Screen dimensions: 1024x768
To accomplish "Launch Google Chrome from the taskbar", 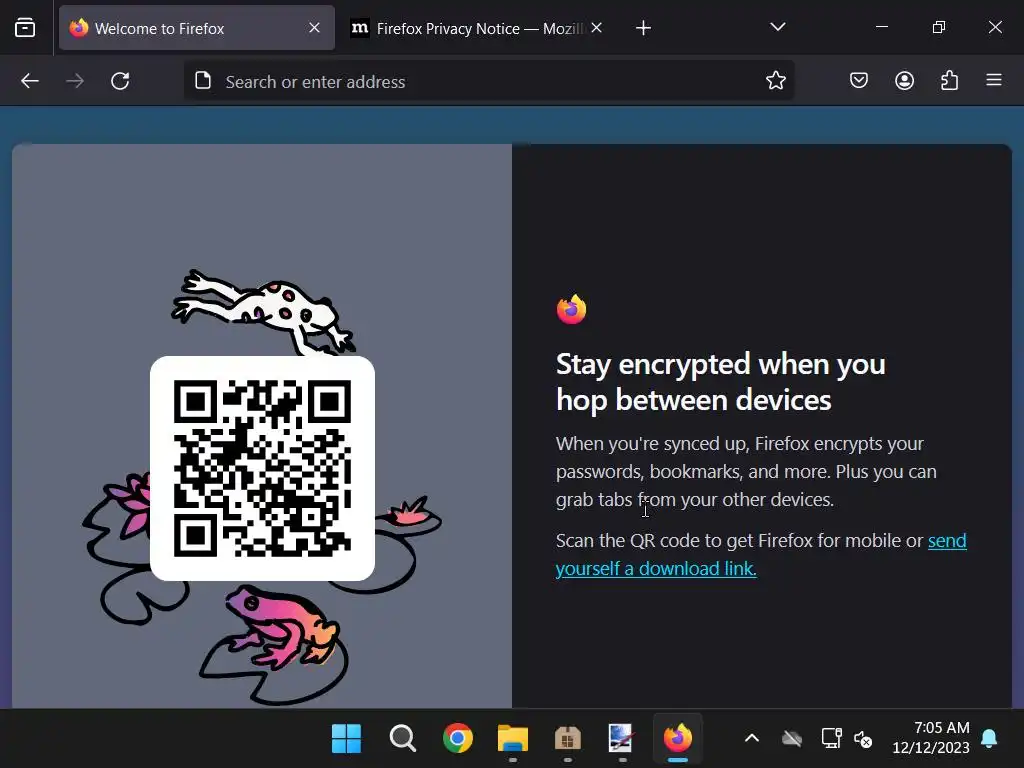I will tap(458, 739).
